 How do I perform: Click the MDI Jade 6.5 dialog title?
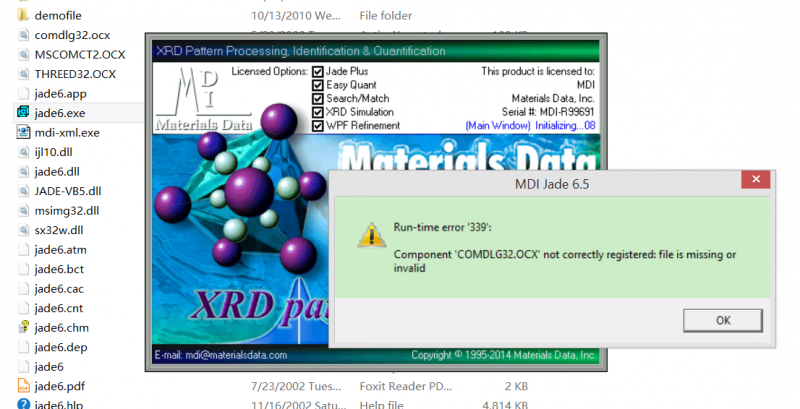tap(552, 184)
